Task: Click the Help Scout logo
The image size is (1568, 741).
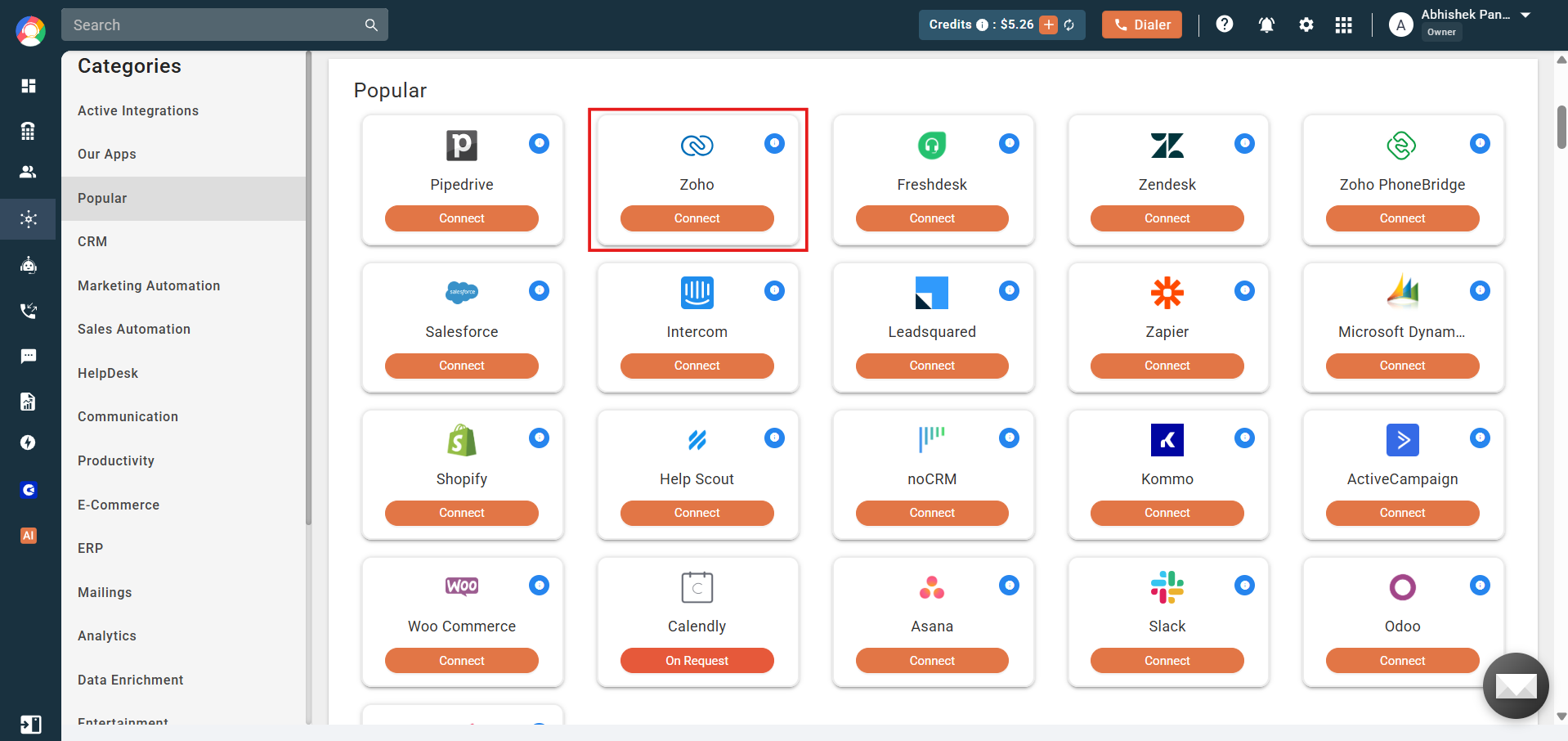Action: pos(697,440)
